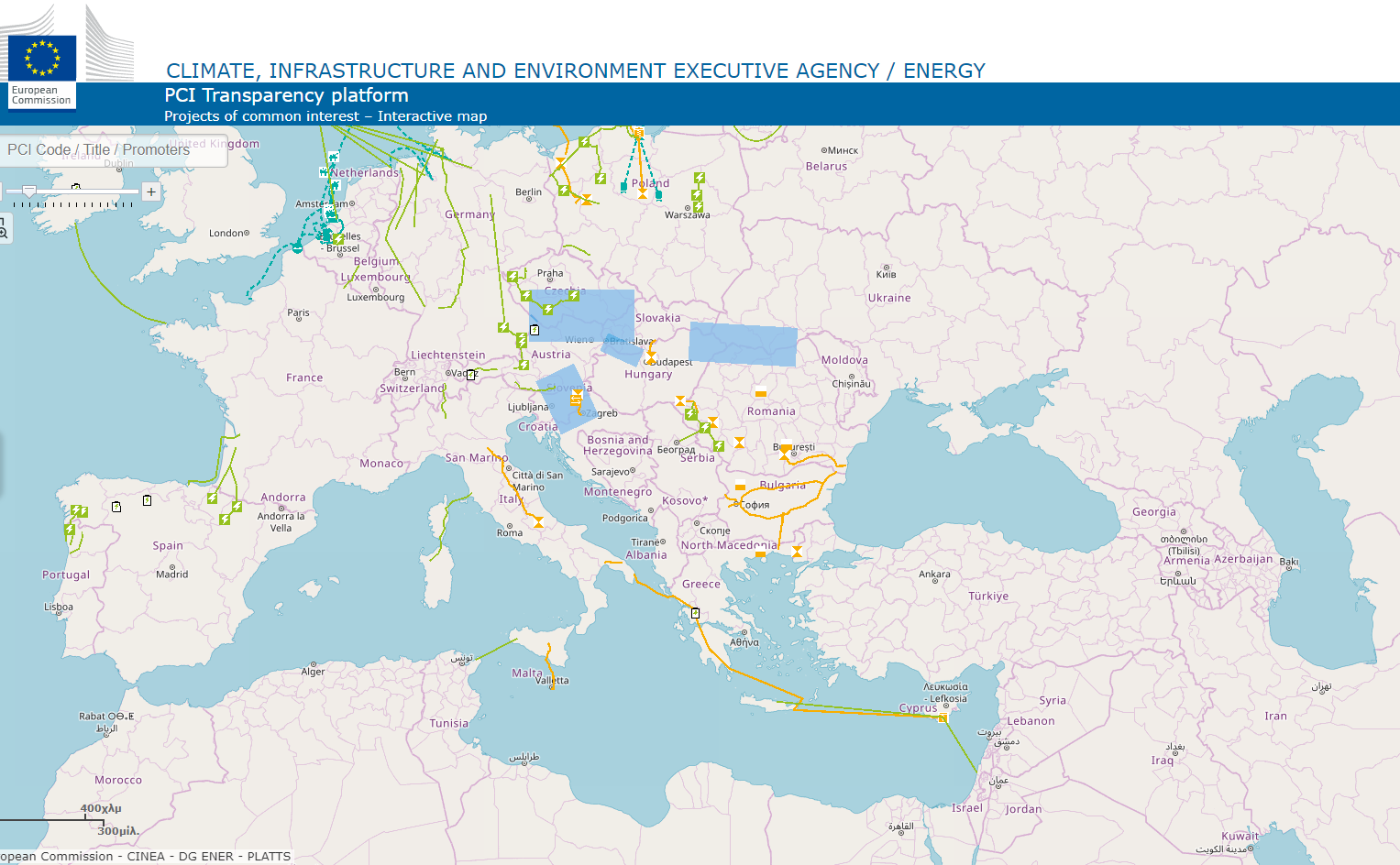
Task: Click the CINEA - DG ENER - PLATTS attribution
Action: click(x=209, y=857)
